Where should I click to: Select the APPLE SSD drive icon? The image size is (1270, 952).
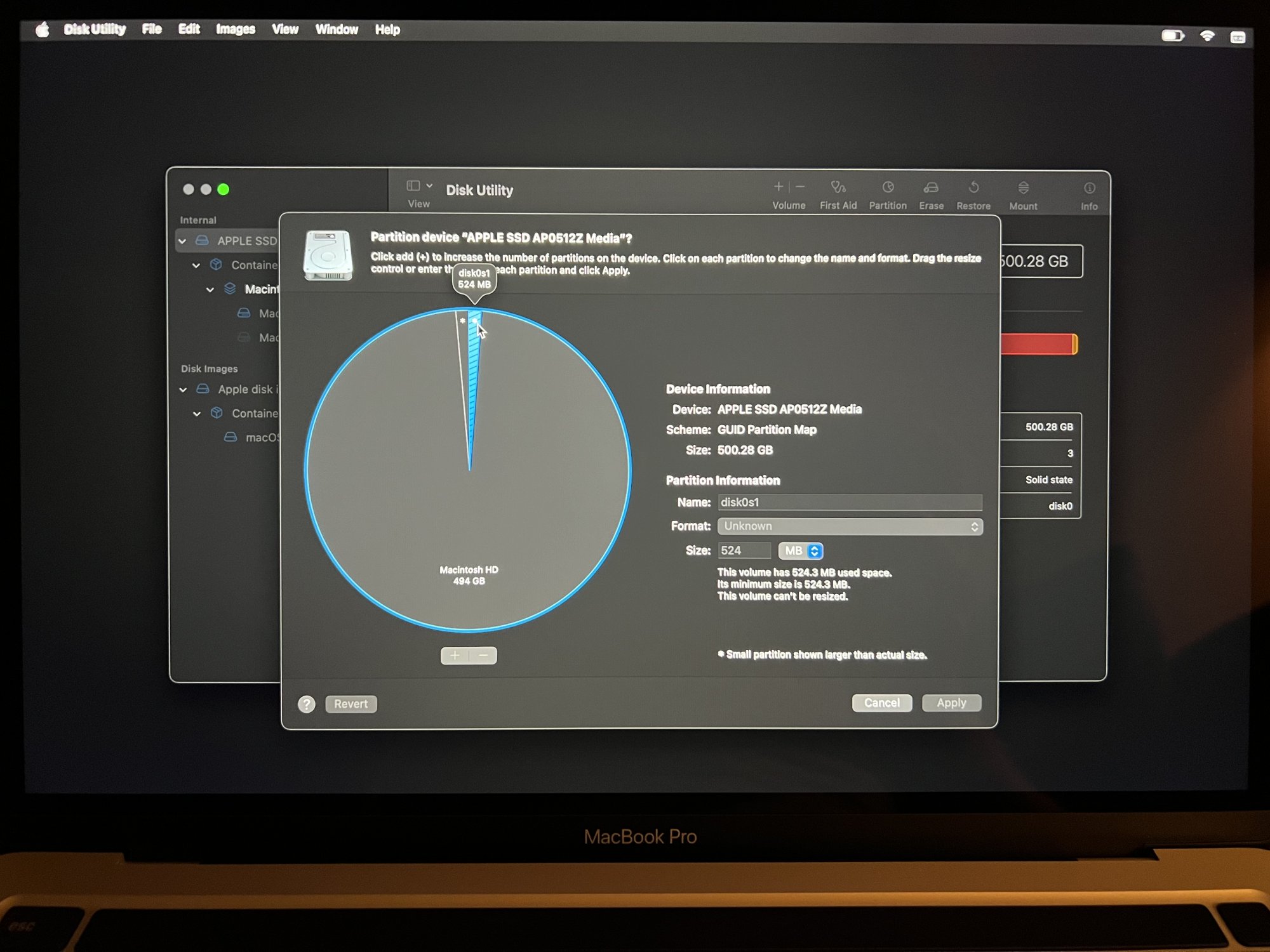[203, 241]
